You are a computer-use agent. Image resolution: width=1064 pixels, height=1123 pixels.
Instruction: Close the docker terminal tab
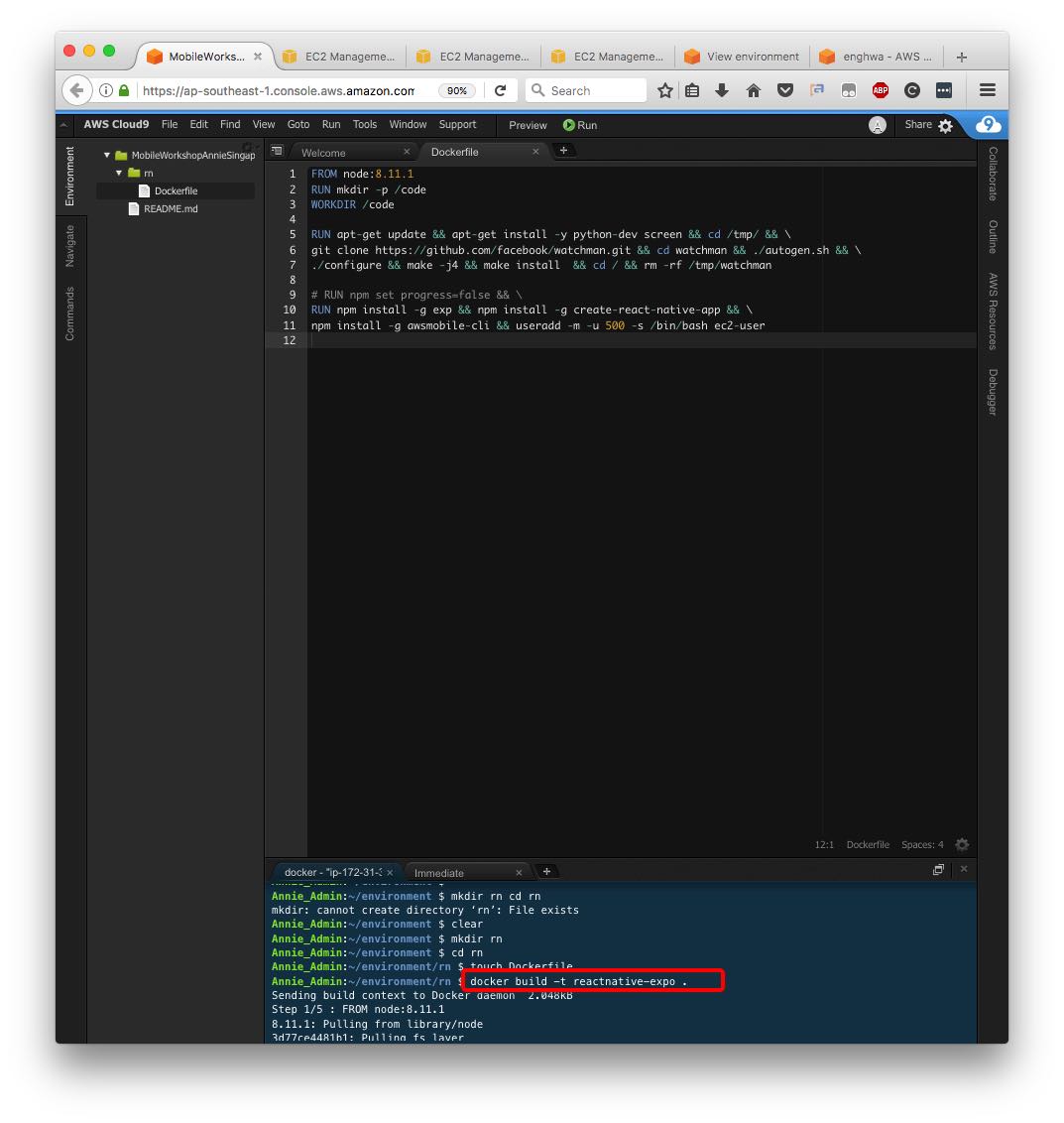click(x=390, y=873)
